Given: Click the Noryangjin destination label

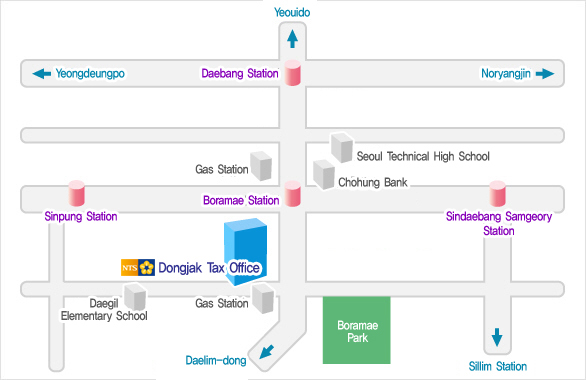Looking at the screenshot, I should click(x=506, y=74).
